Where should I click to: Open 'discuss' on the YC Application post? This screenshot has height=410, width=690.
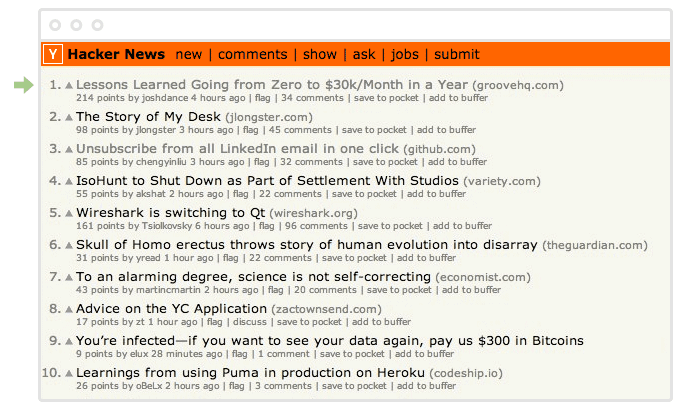point(249,322)
